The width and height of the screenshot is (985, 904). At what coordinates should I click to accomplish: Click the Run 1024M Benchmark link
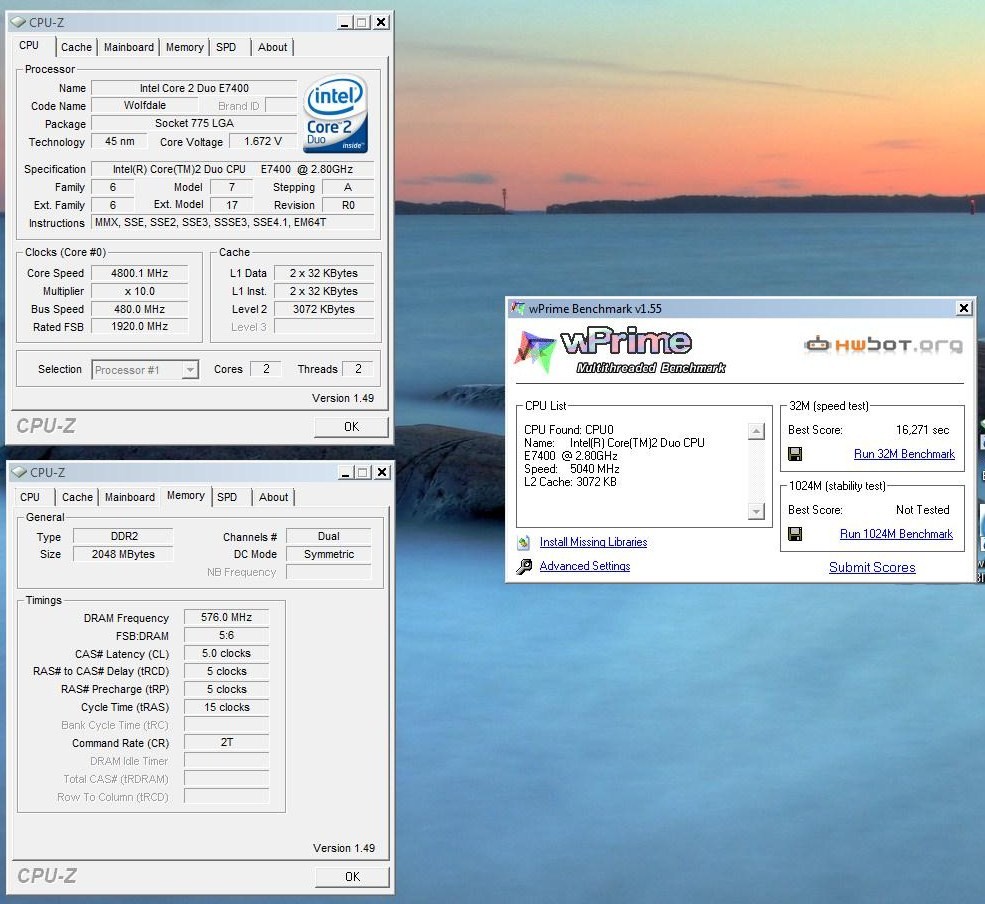pyautogui.click(x=896, y=533)
